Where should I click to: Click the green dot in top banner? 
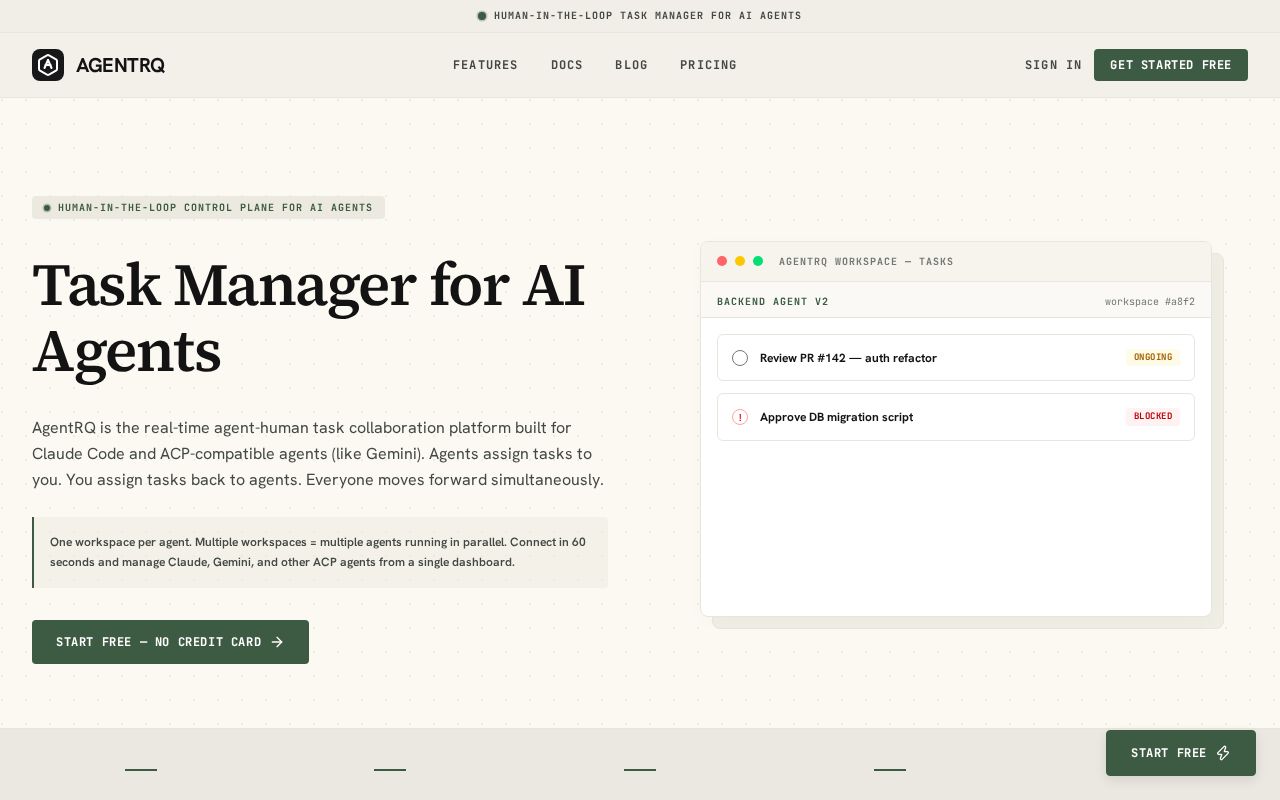(482, 16)
